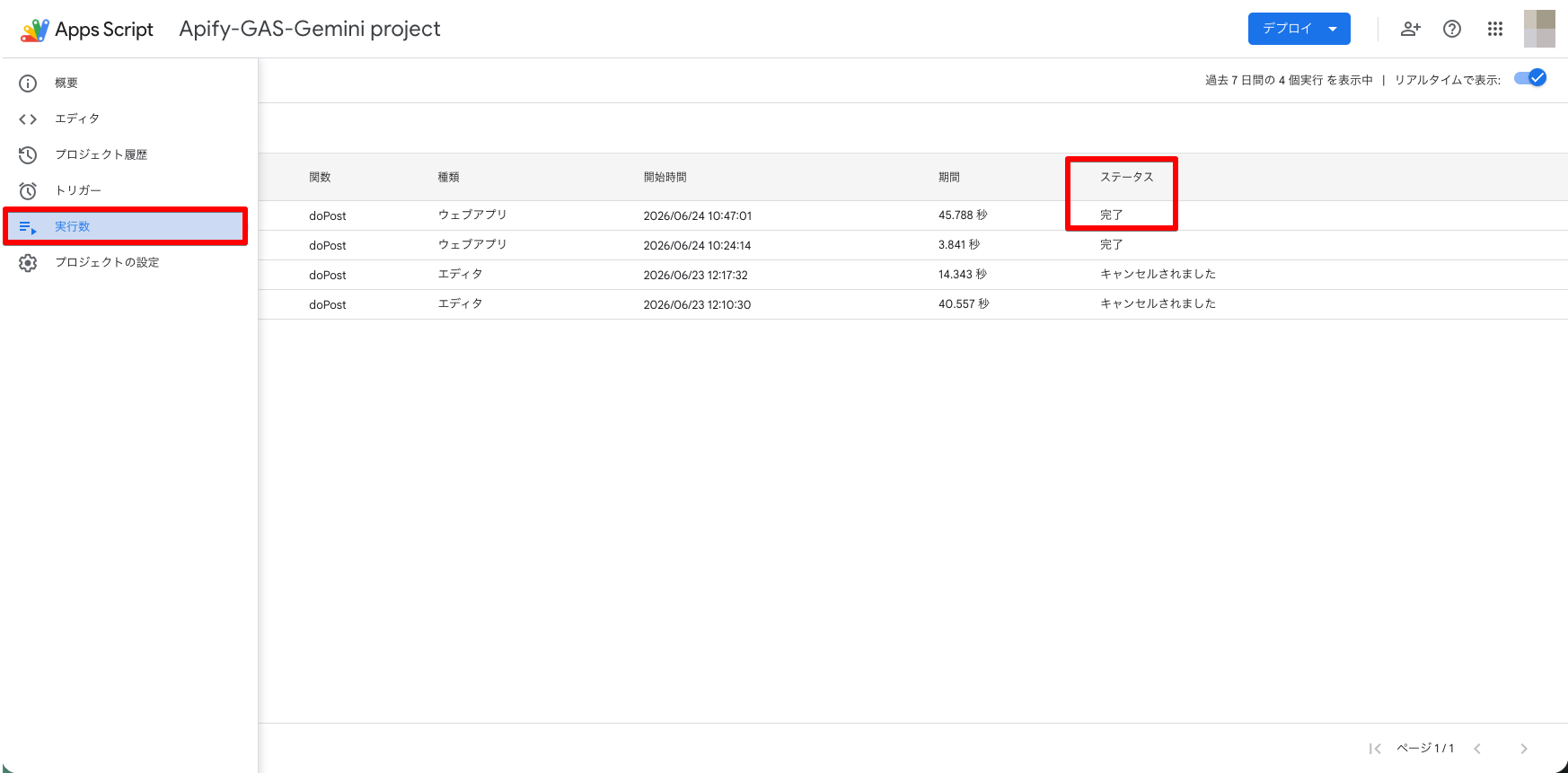Toggle the リアルタイムで表示 switch
Image resolution: width=1568 pixels, height=773 pixels.
[x=1530, y=78]
